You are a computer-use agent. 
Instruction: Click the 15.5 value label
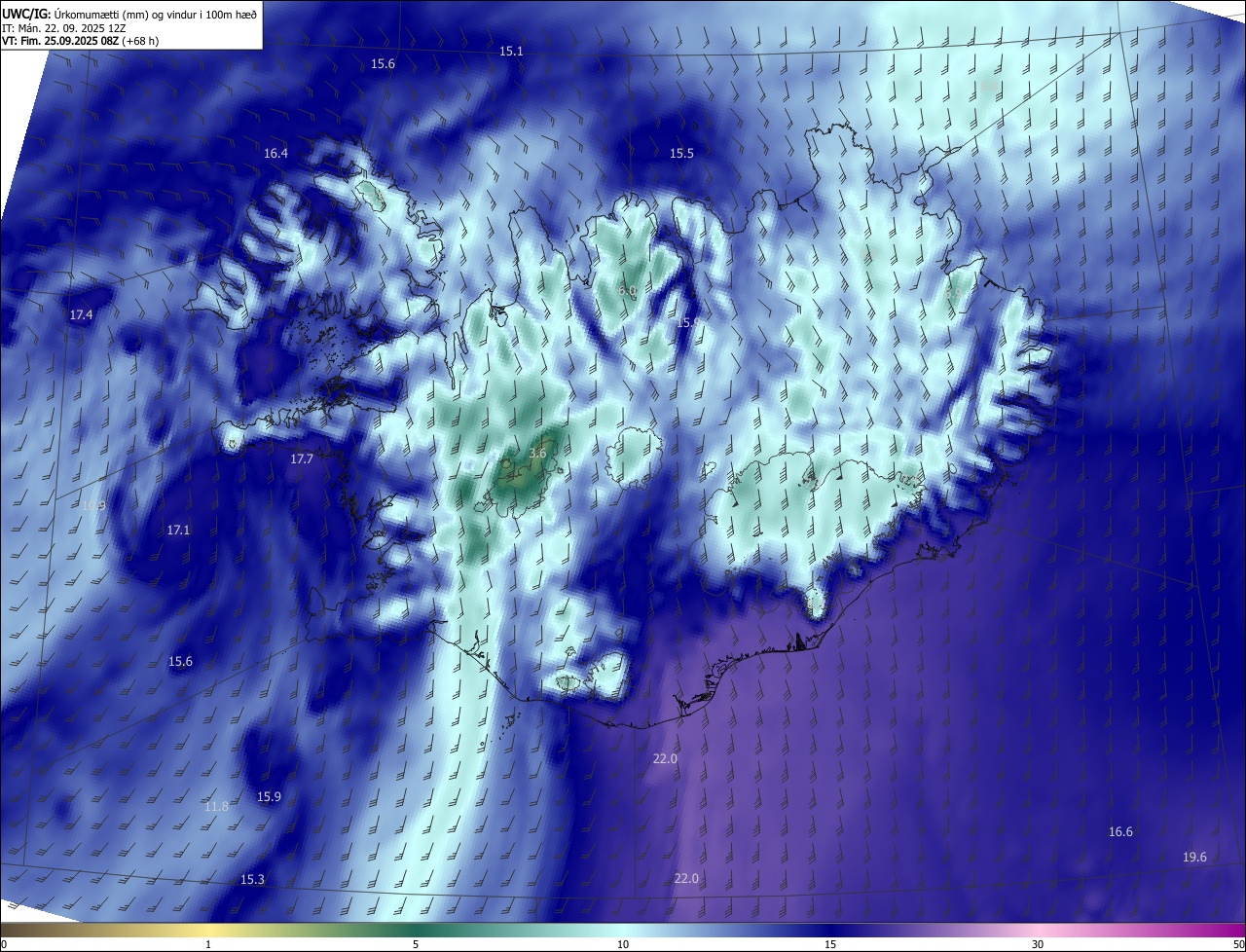tap(681, 154)
